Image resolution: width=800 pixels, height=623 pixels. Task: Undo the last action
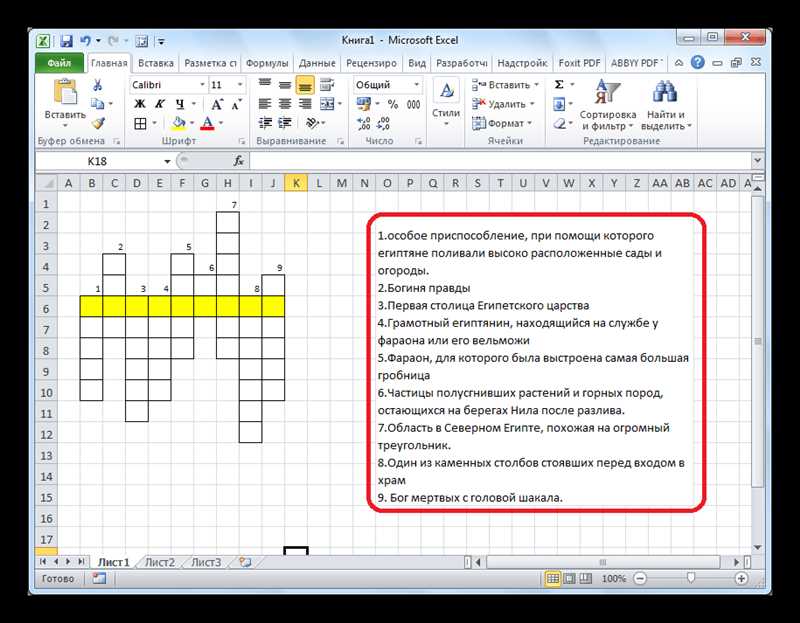[x=86, y=41]
